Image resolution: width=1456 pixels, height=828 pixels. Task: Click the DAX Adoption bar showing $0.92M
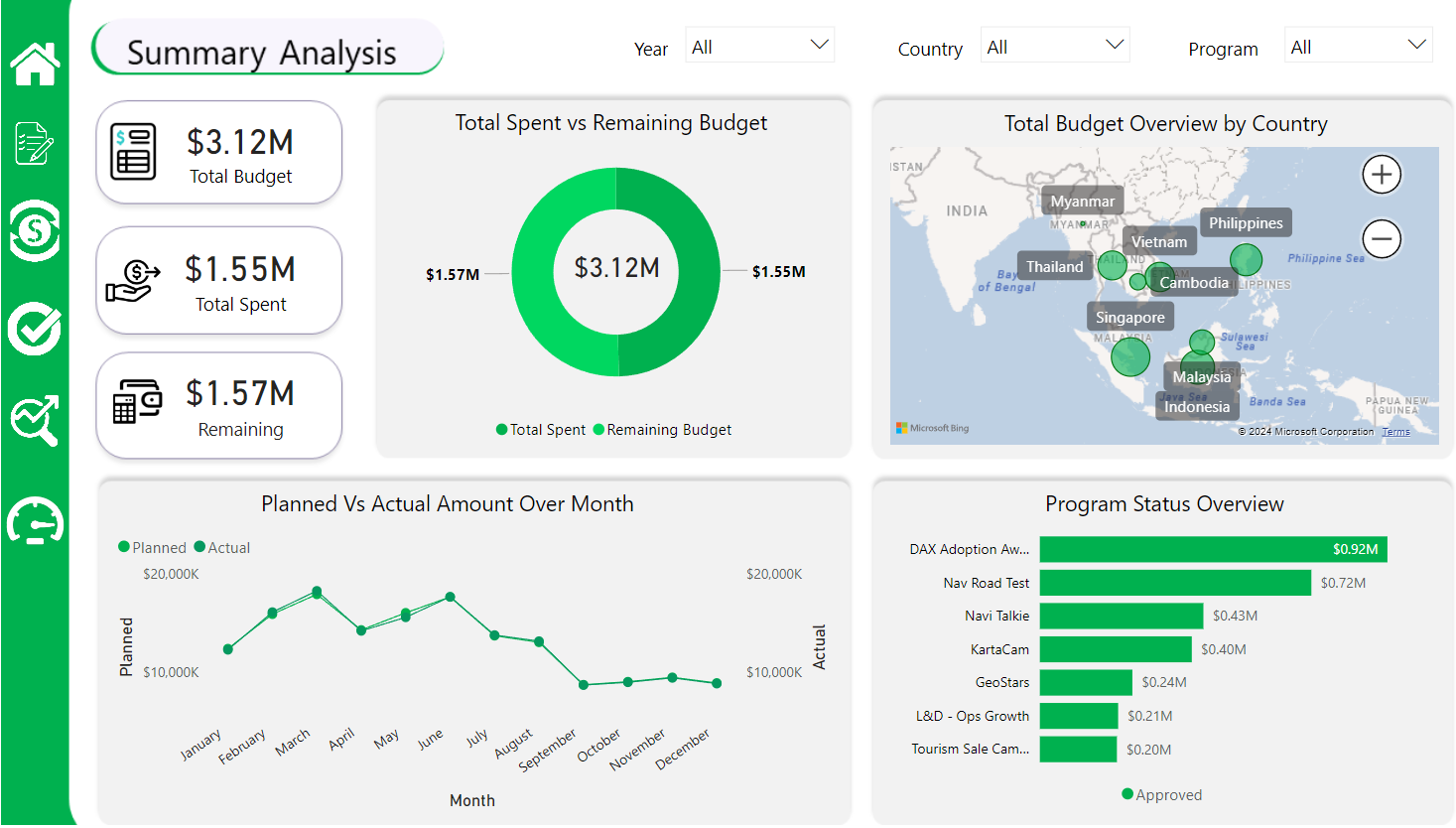[x=1211, y=549]
